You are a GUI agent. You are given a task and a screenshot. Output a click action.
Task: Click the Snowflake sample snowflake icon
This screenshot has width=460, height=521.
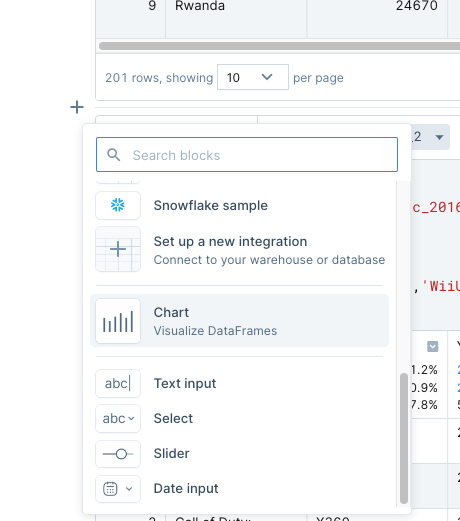pyautogui.click(x=118, y=205)
